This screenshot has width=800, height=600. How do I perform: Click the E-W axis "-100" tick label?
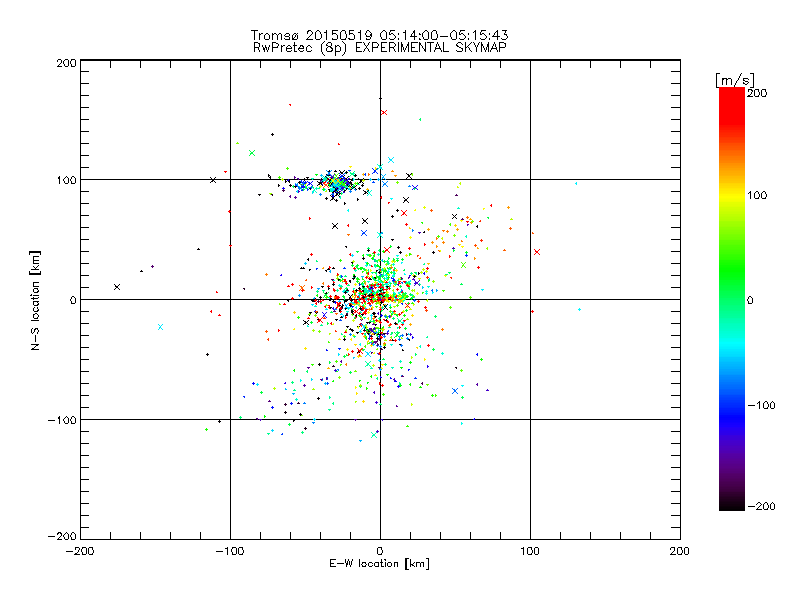[x=230, y=551]
